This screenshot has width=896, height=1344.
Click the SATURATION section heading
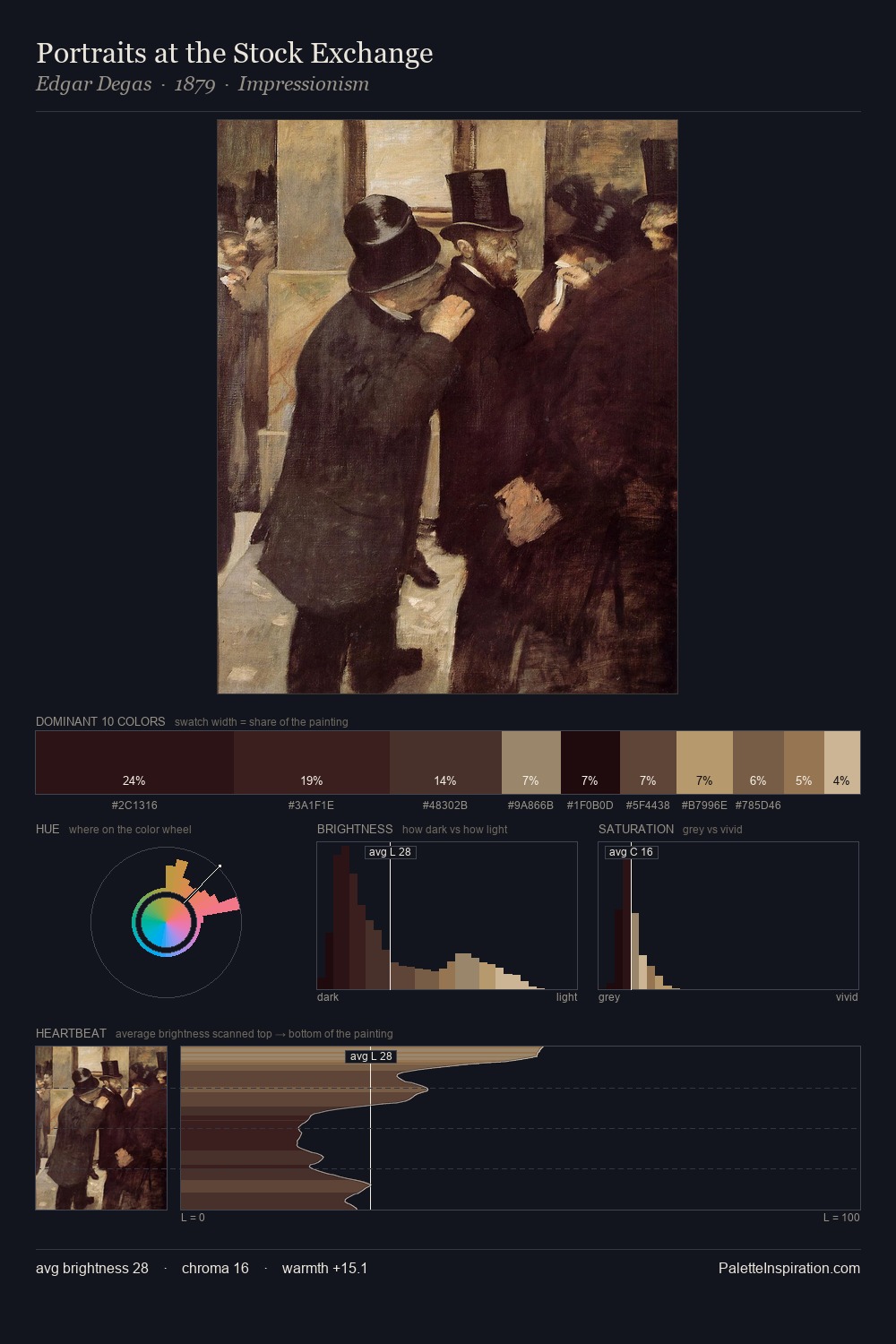(636, 829)
